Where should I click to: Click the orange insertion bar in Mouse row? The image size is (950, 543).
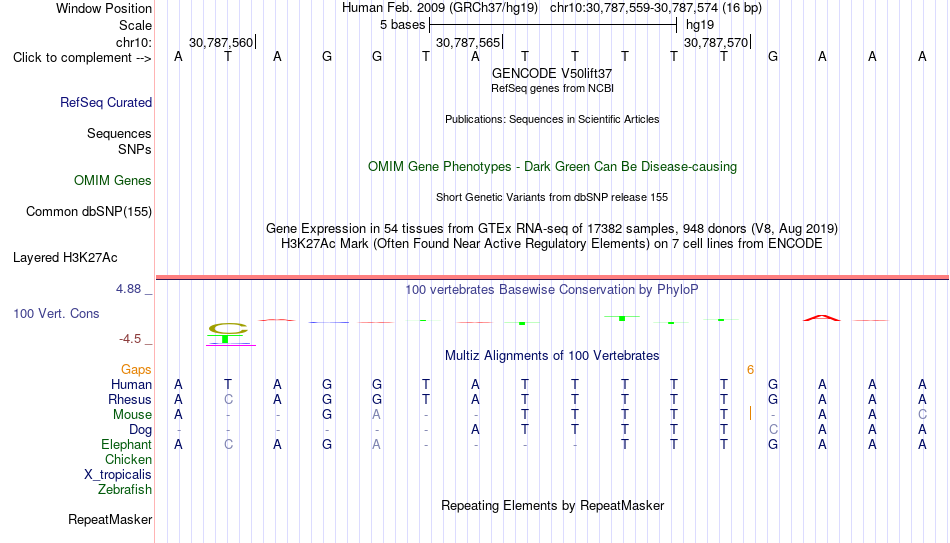click(x=751, y=413)
